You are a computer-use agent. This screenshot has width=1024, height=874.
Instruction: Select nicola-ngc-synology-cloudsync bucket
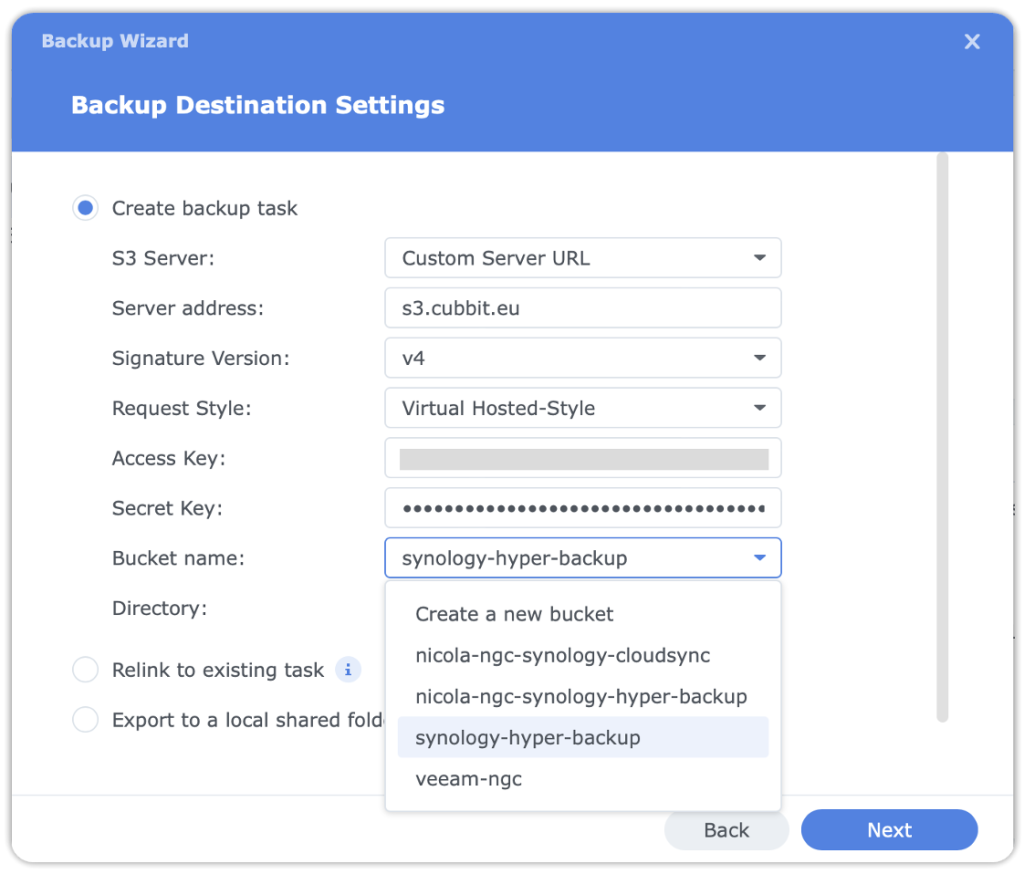pos(562,656)
